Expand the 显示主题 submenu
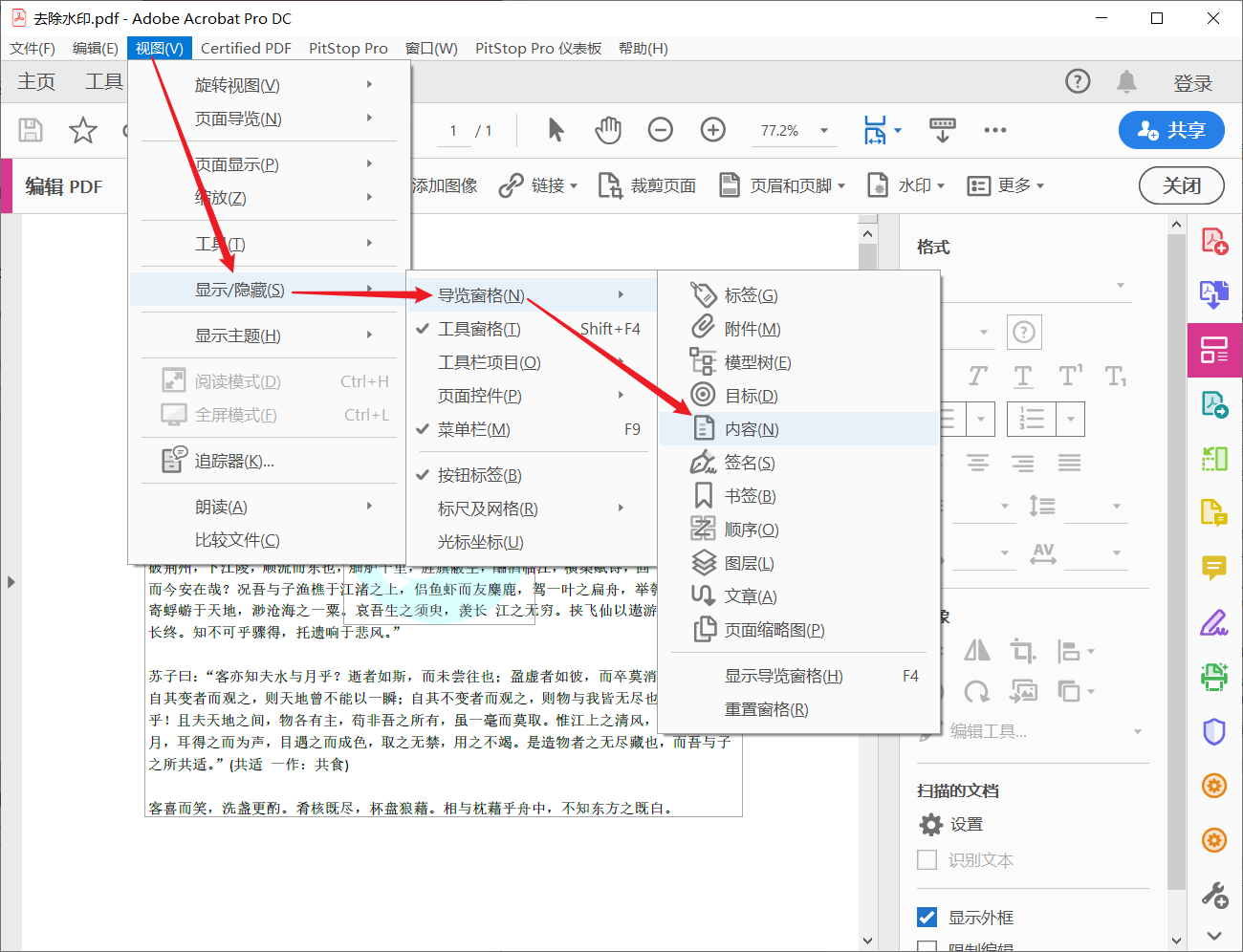The image size is (1243, 952). (x=269, y=335)
